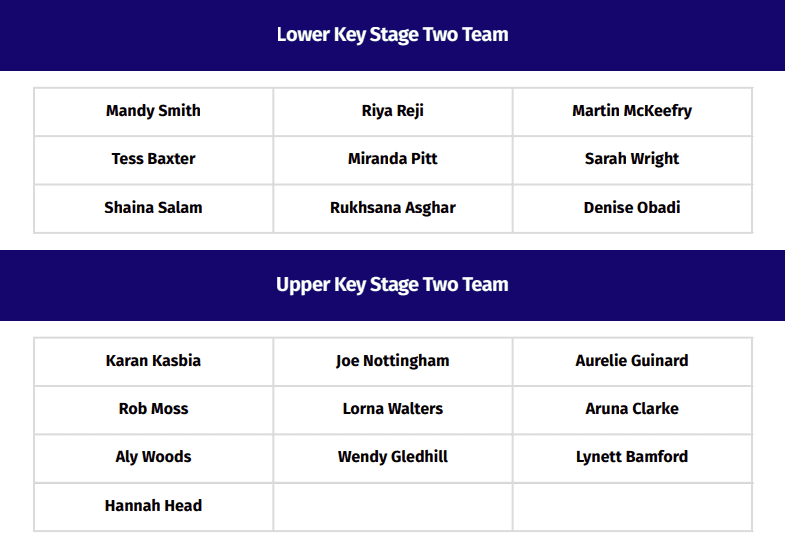
Task: Click the Aly Woods cell
Action: pos(153,457)
